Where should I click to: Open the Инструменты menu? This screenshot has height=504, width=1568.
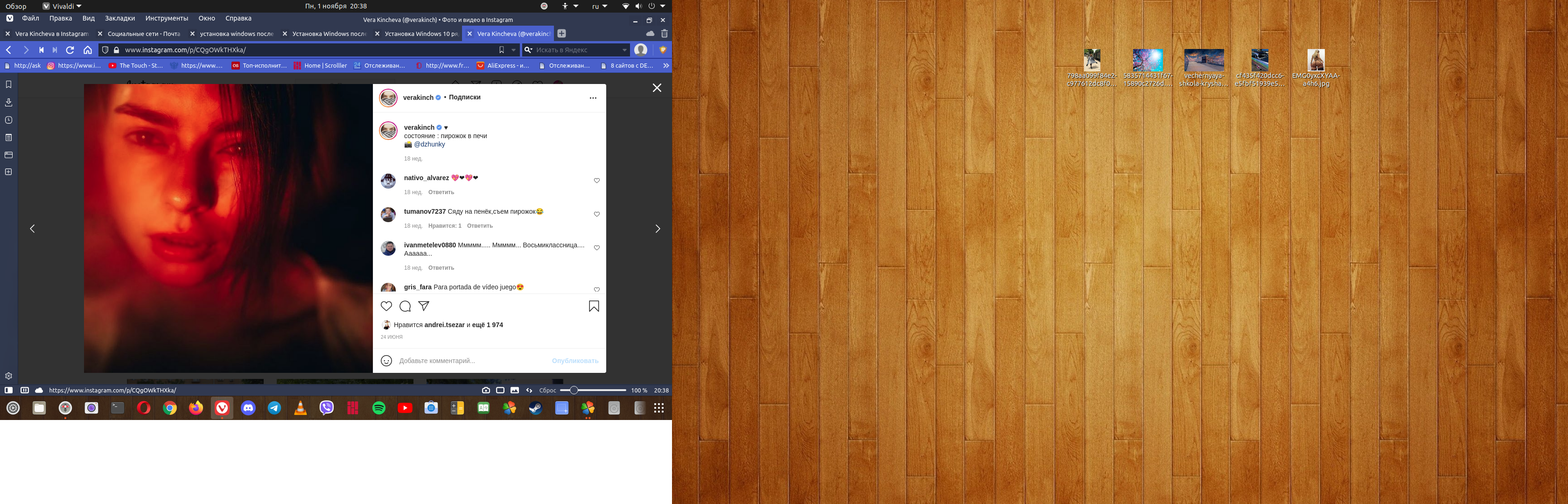click(167, 18)
